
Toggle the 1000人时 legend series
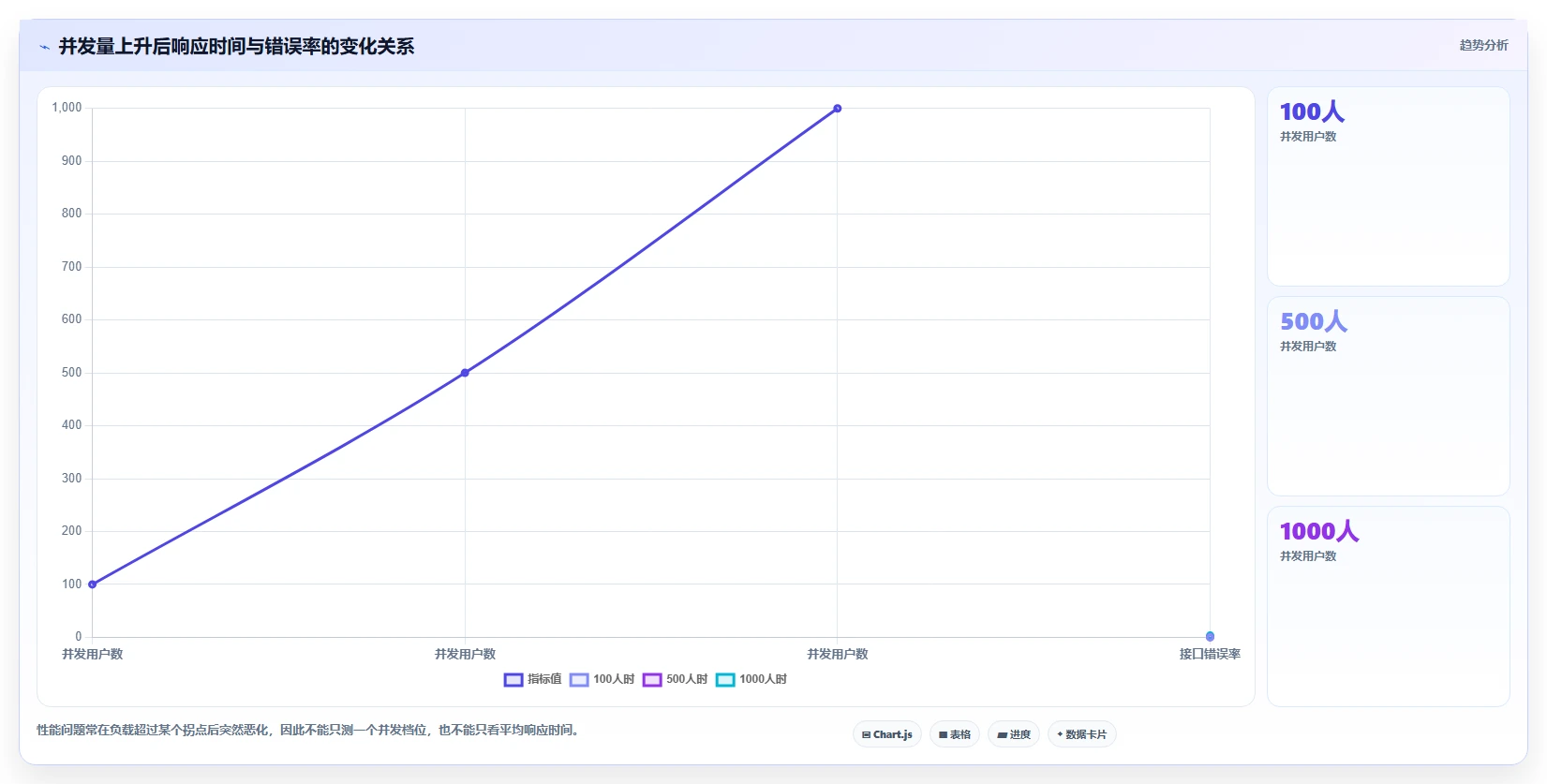[751, 679]
